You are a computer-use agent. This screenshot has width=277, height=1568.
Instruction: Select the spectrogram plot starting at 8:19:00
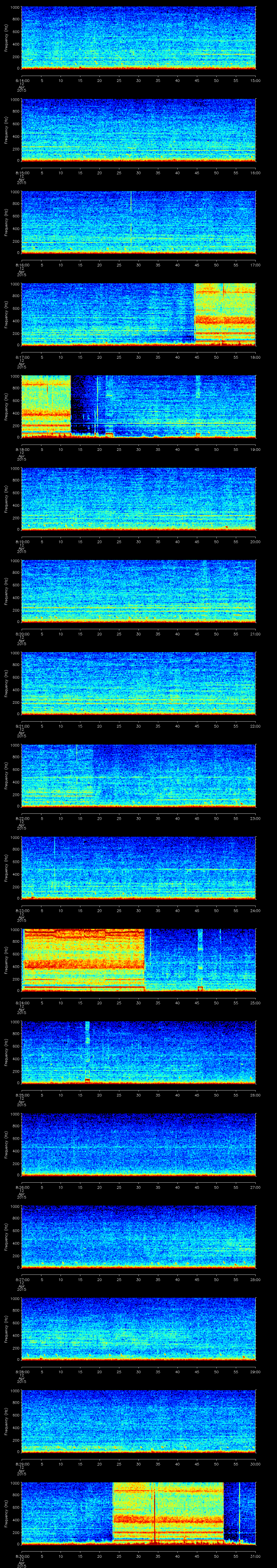[138, 500]
